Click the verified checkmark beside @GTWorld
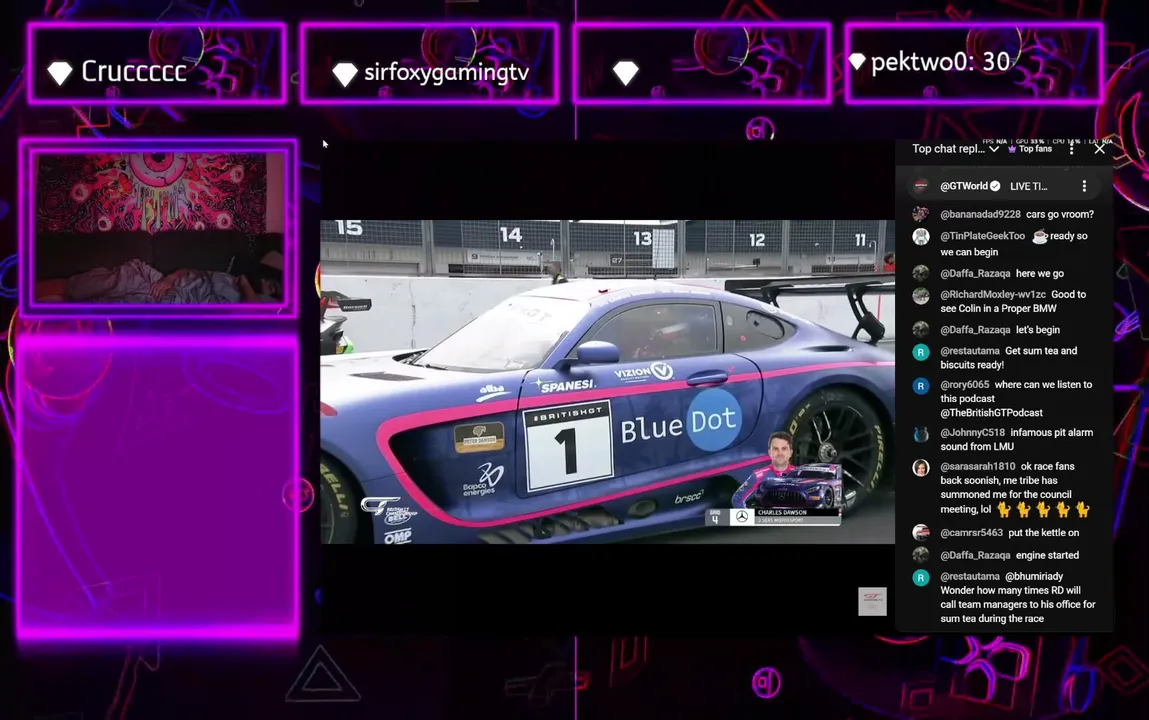The image size is (1149, 720). (995, 186)
